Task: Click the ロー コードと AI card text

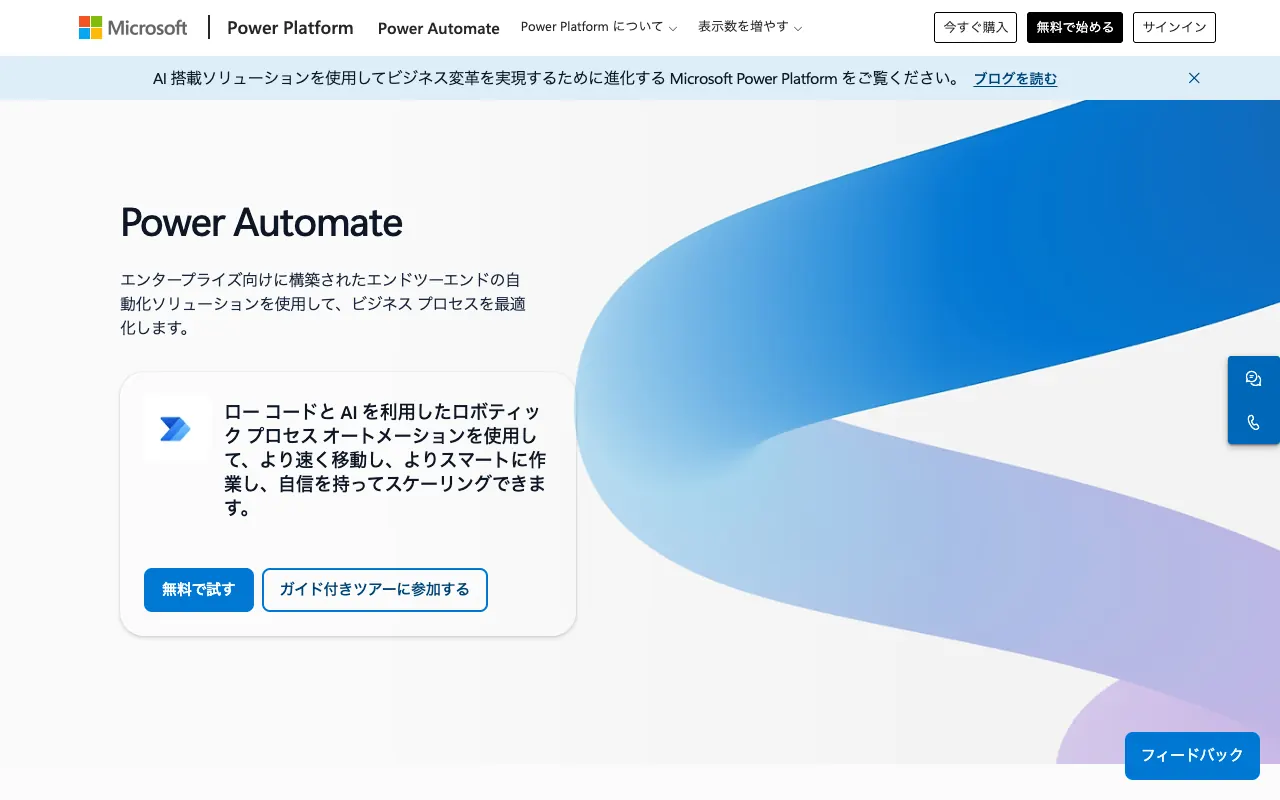Action: pyautogui.click(x=386, y=460)
